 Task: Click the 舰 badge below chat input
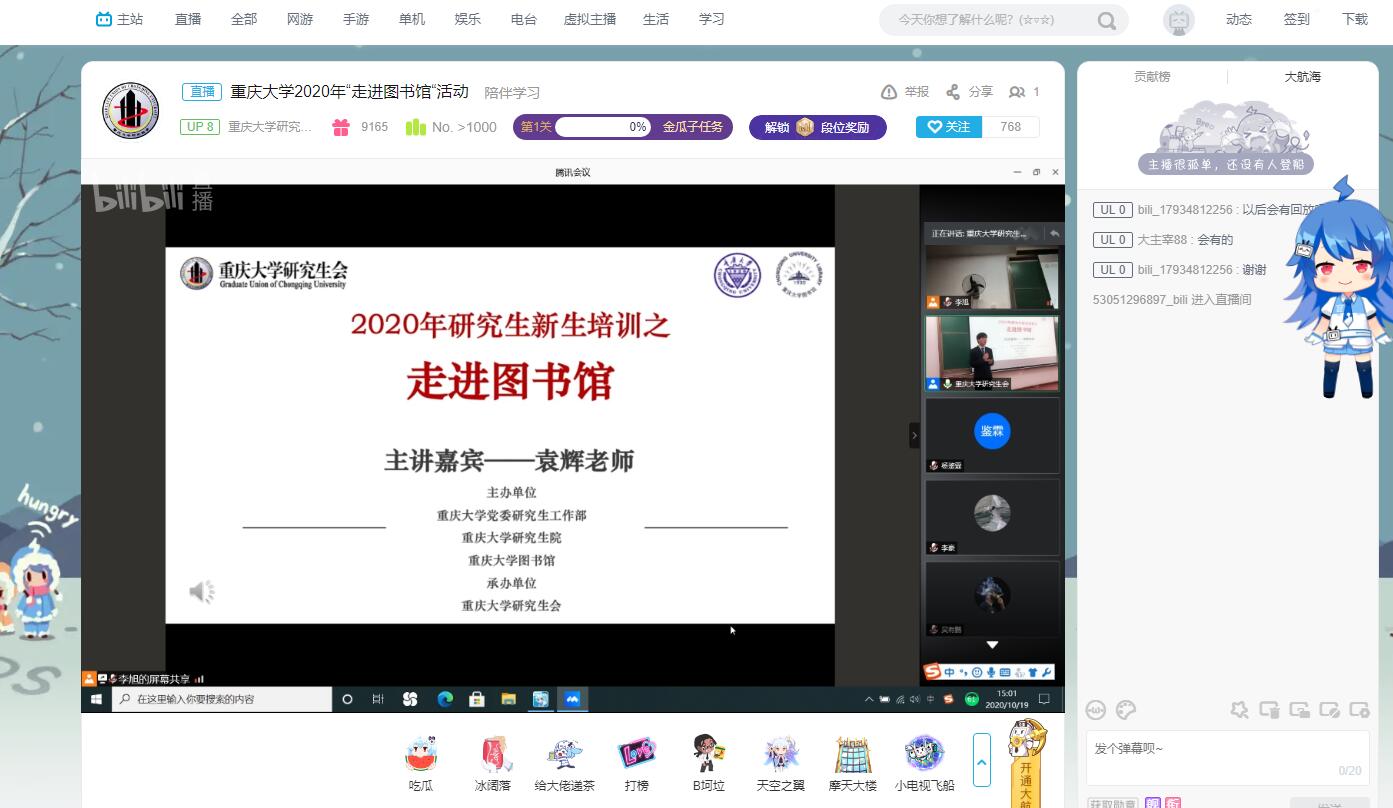coord(1153,803)
